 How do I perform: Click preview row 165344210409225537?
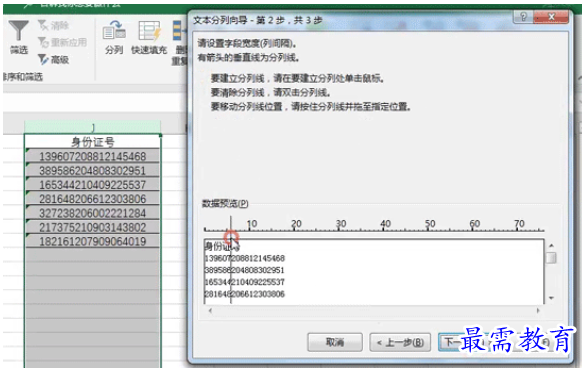pos(245,282)
